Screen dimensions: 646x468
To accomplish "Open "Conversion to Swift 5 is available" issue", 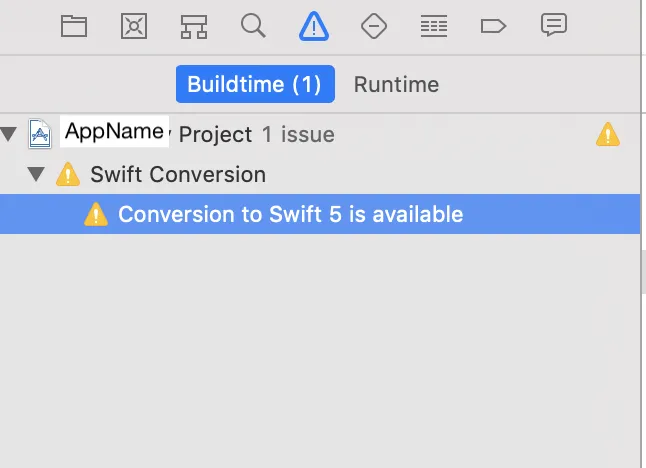I will [290, 214].
